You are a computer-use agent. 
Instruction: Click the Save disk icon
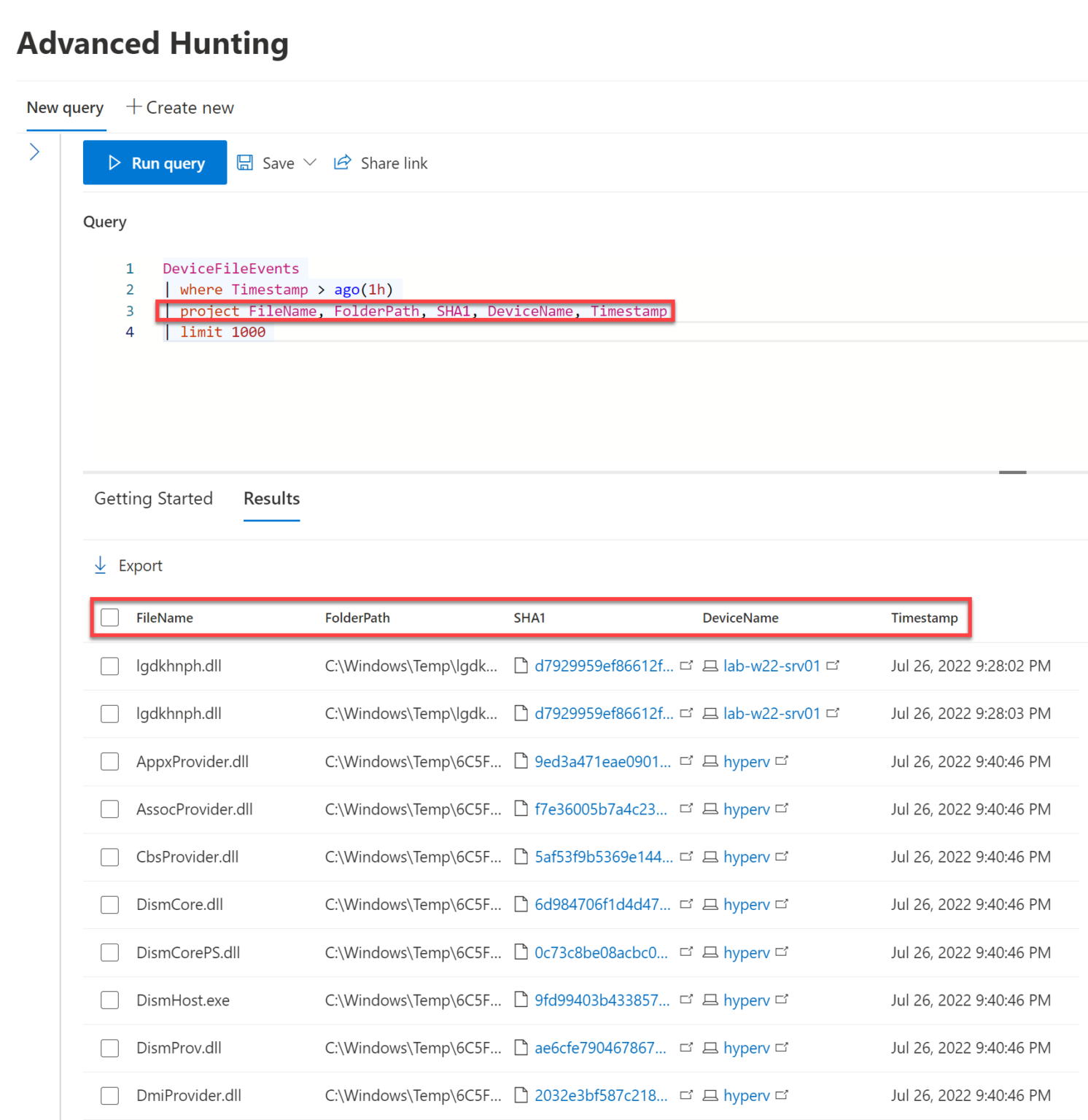(x=245, y=163)
